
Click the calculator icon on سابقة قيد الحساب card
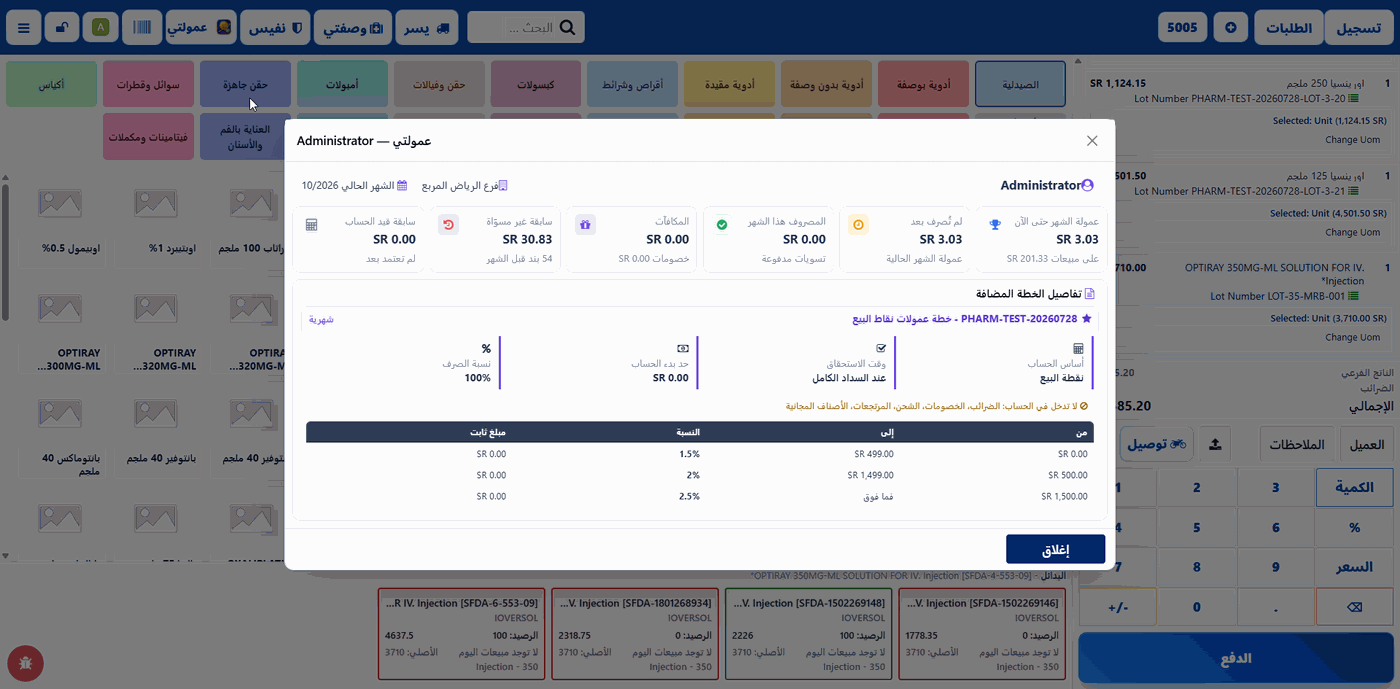tap(311, 225)
